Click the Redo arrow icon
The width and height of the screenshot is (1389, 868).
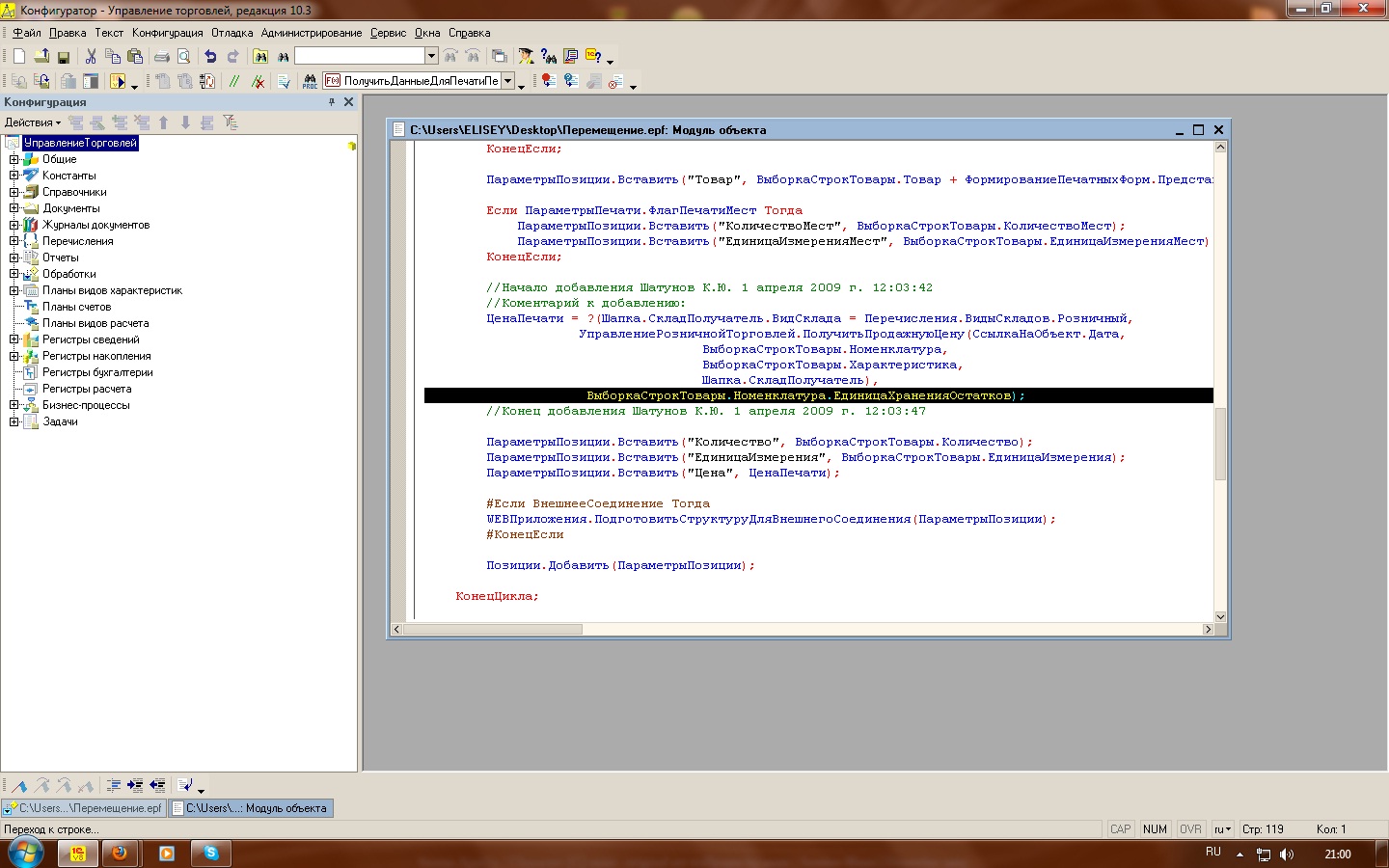[232, 57]
